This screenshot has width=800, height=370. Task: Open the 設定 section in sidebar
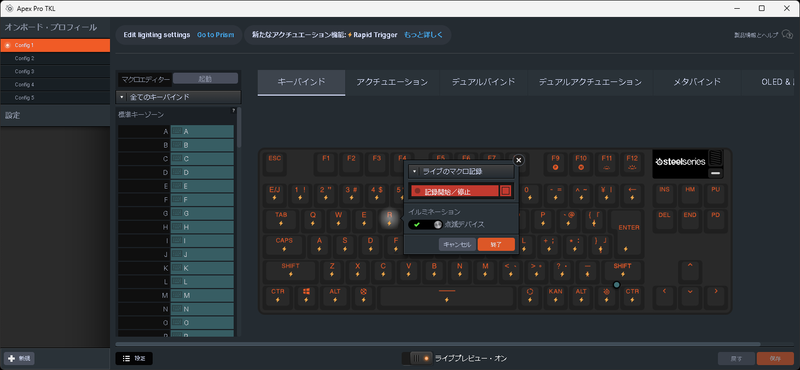[x=55, y=116]
